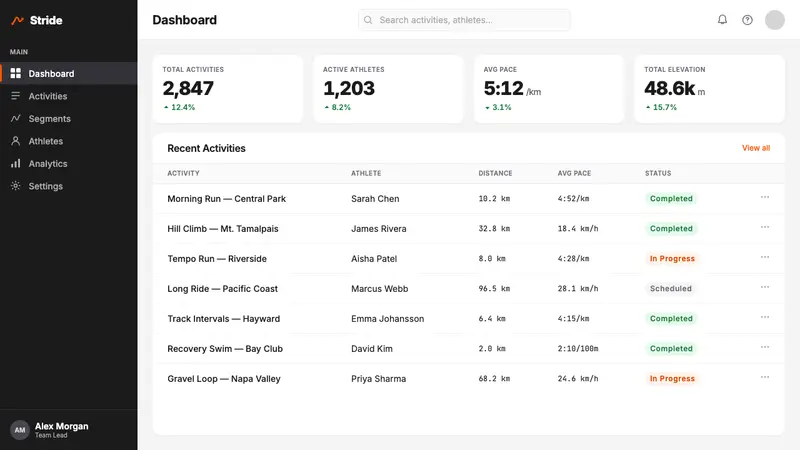Open Analytics in the sidebar

(68, 163)
